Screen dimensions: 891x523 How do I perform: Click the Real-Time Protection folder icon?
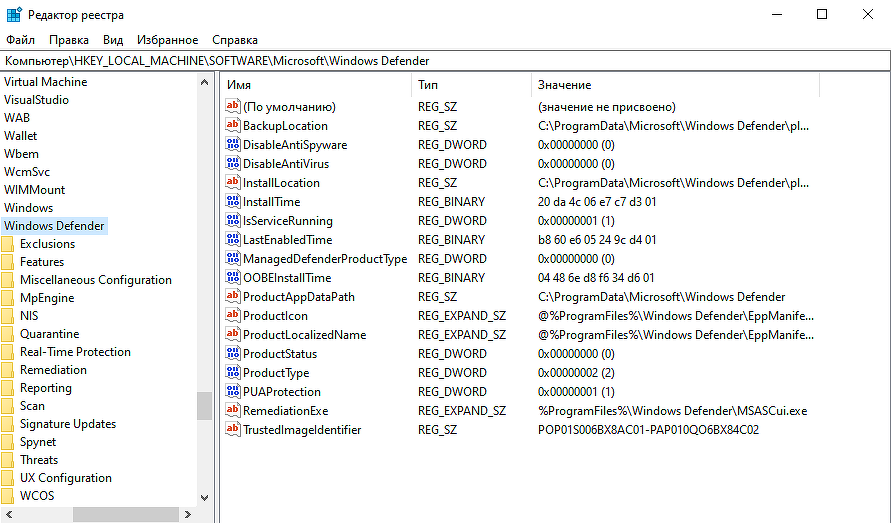[x=9, y=352]
